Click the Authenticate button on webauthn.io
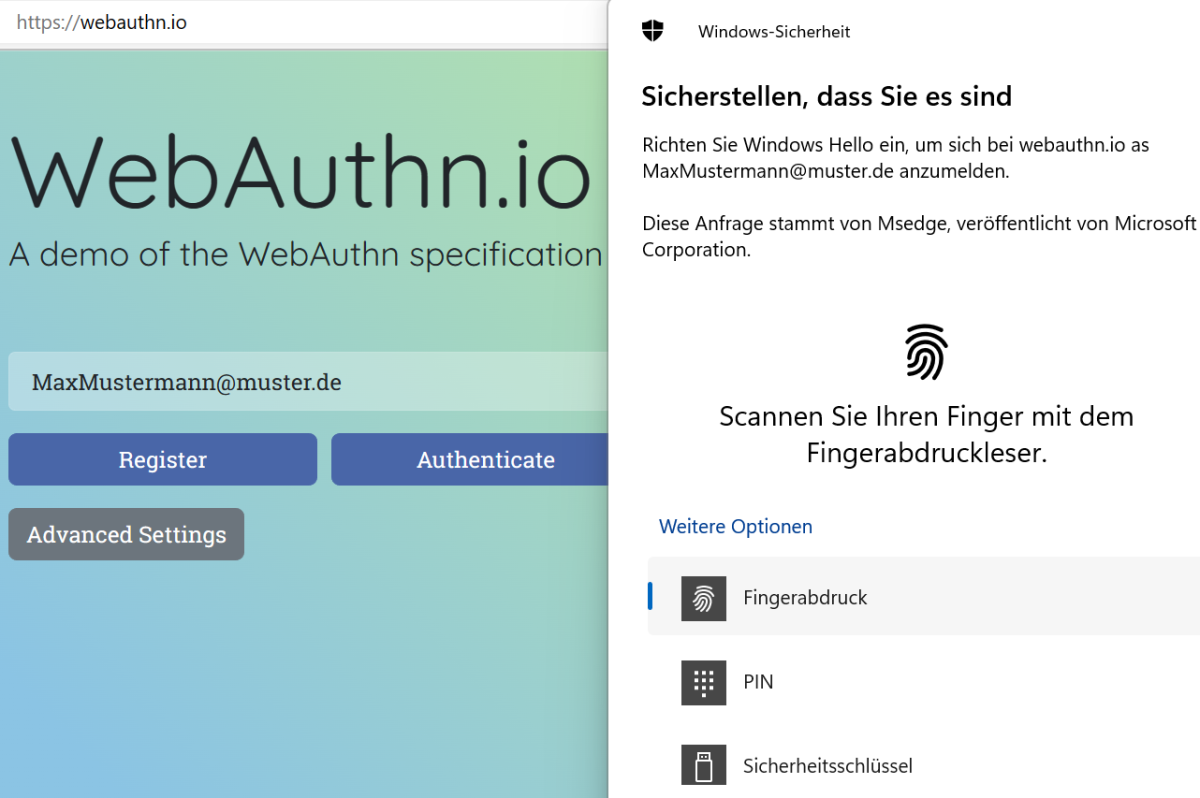This screenshot has width=1200, height=798. 470,459
